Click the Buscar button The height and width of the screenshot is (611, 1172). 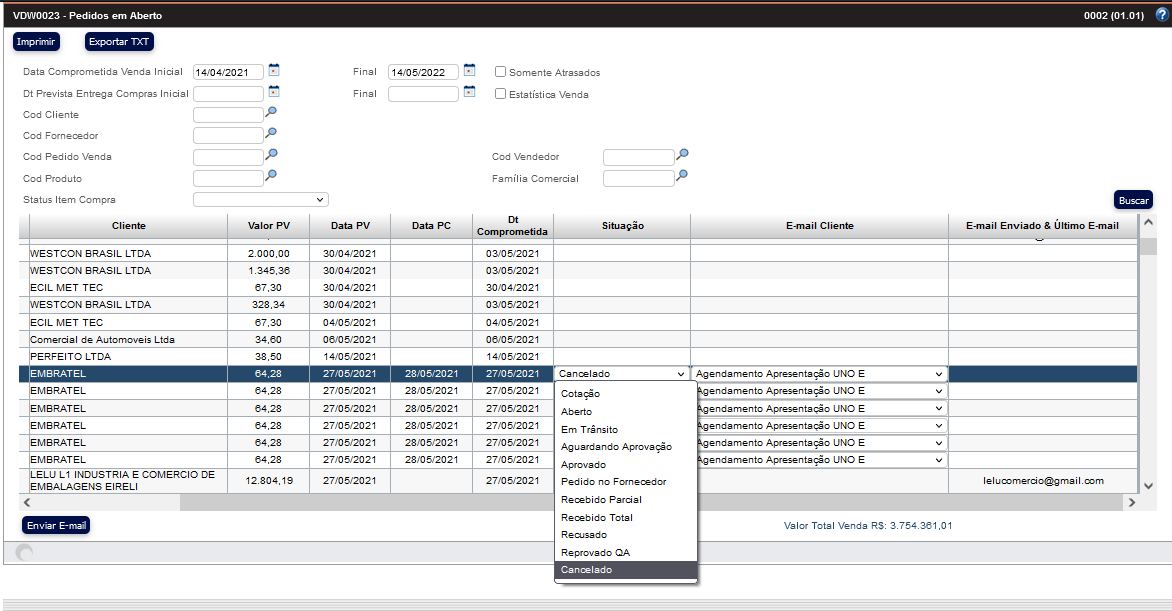pyautogui.click(x=1133, y=200)
